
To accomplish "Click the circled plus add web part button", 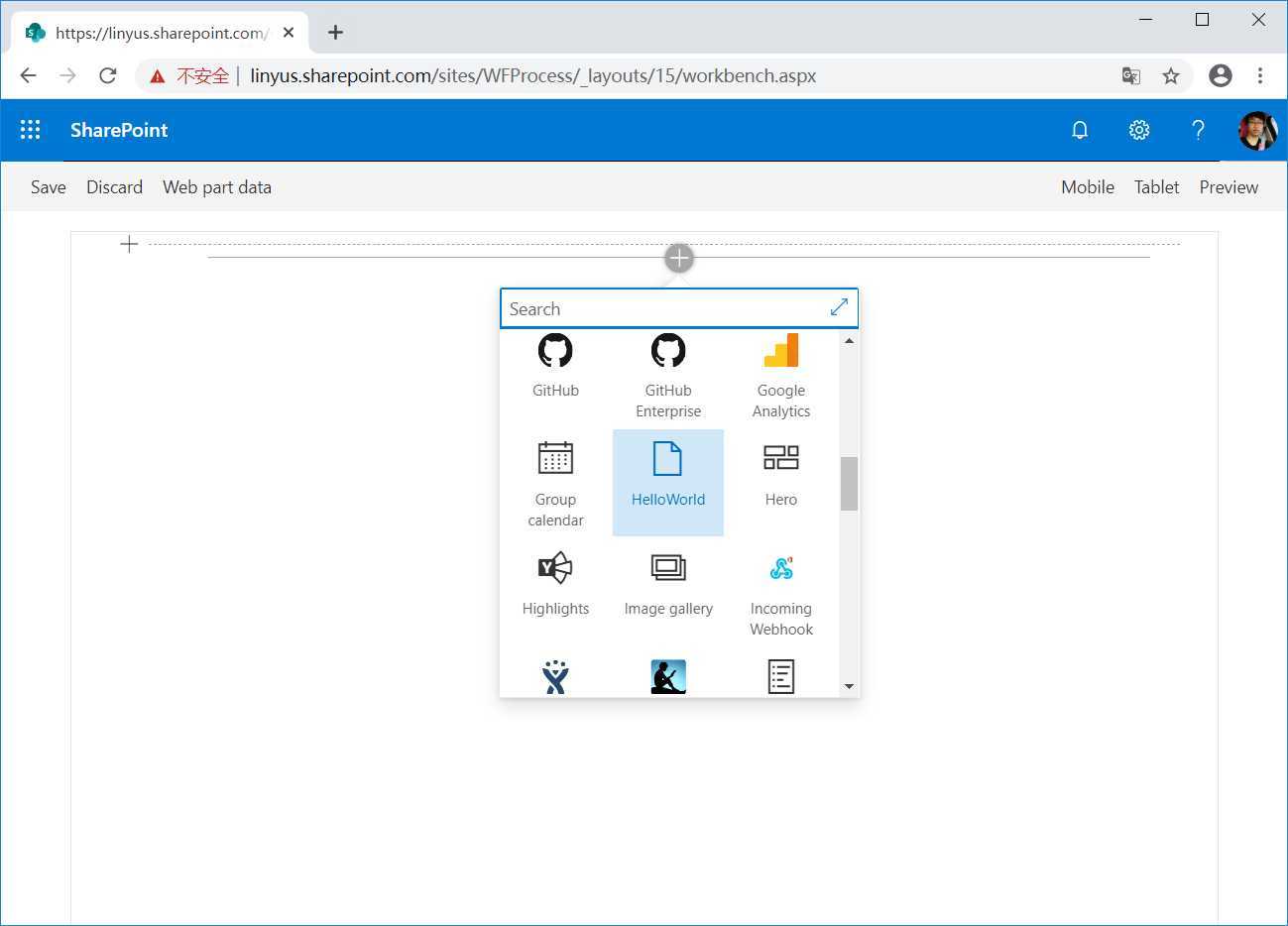I will coord(679,259).
